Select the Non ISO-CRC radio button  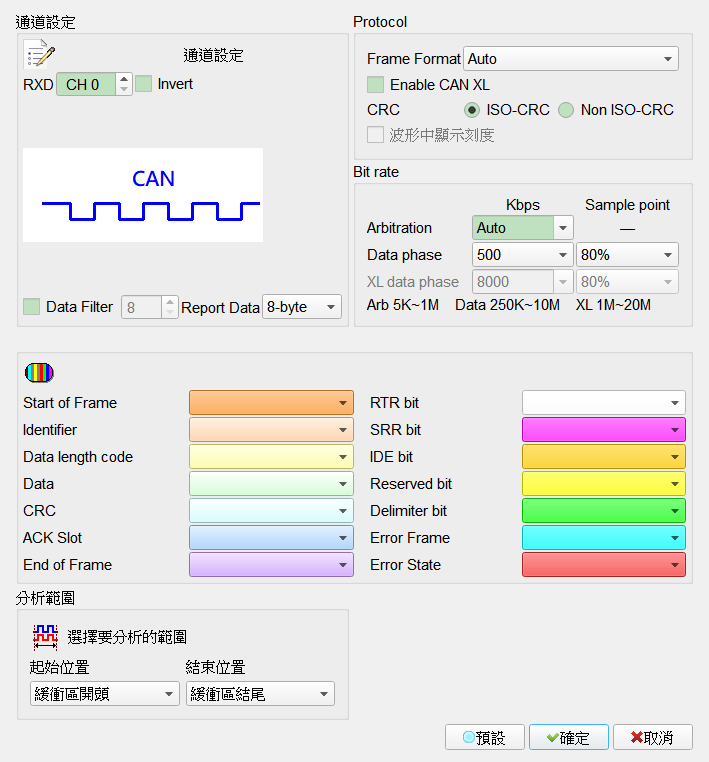(x=566, y=110)
